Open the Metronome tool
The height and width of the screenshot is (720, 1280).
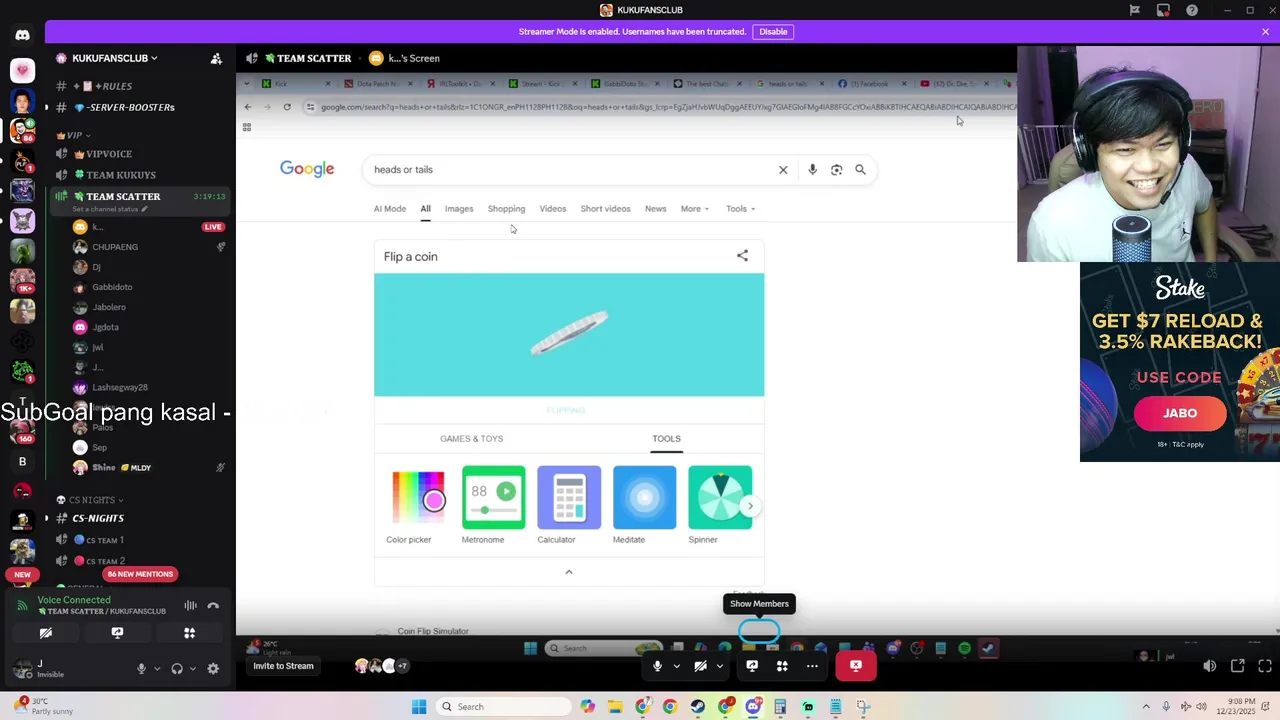tap(493, 505)
